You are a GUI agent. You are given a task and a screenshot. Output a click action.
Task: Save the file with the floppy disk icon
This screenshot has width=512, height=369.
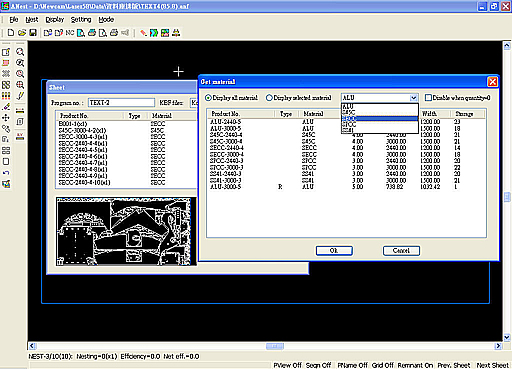point(33,33)
